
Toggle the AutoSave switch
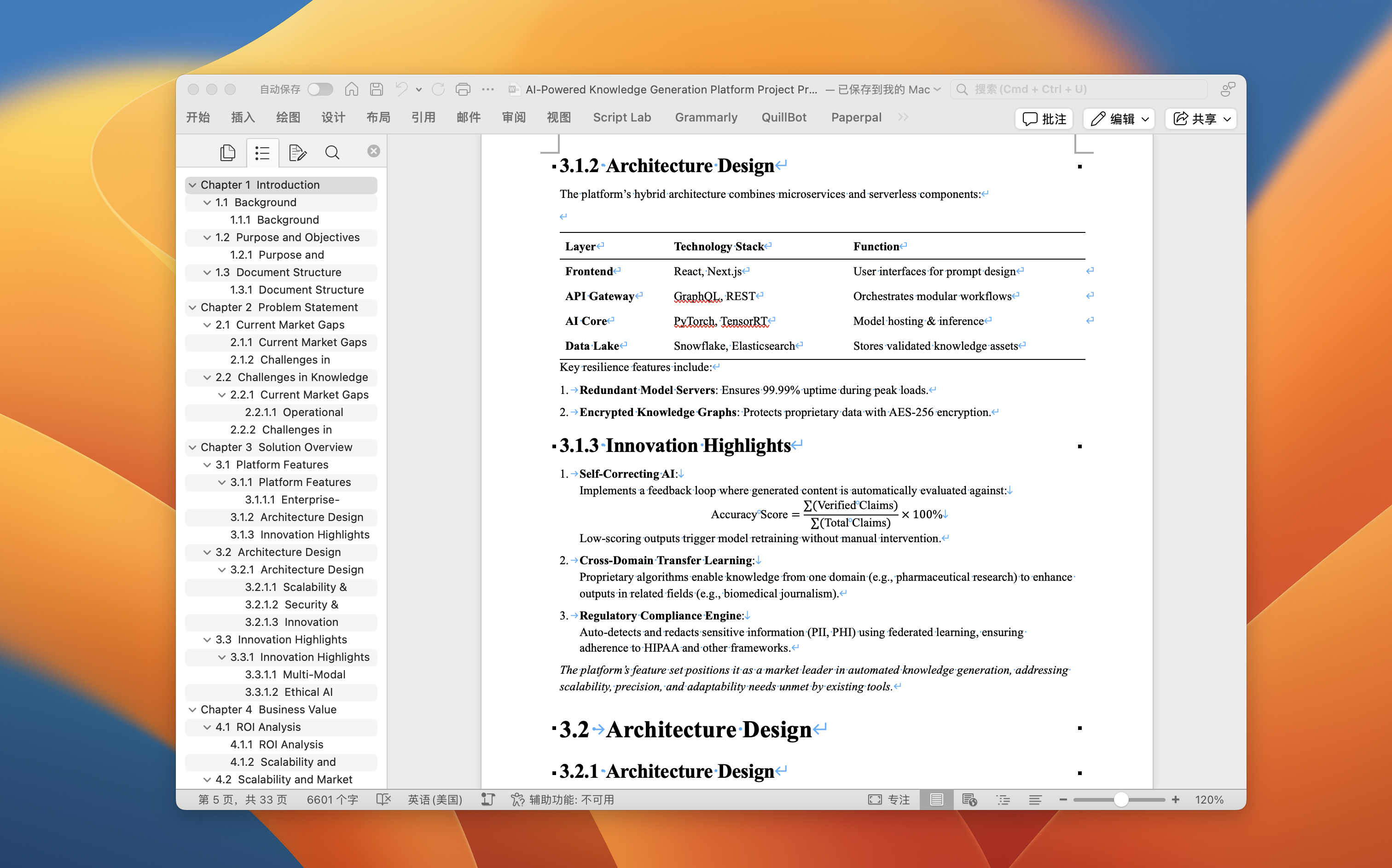point(320,89)
